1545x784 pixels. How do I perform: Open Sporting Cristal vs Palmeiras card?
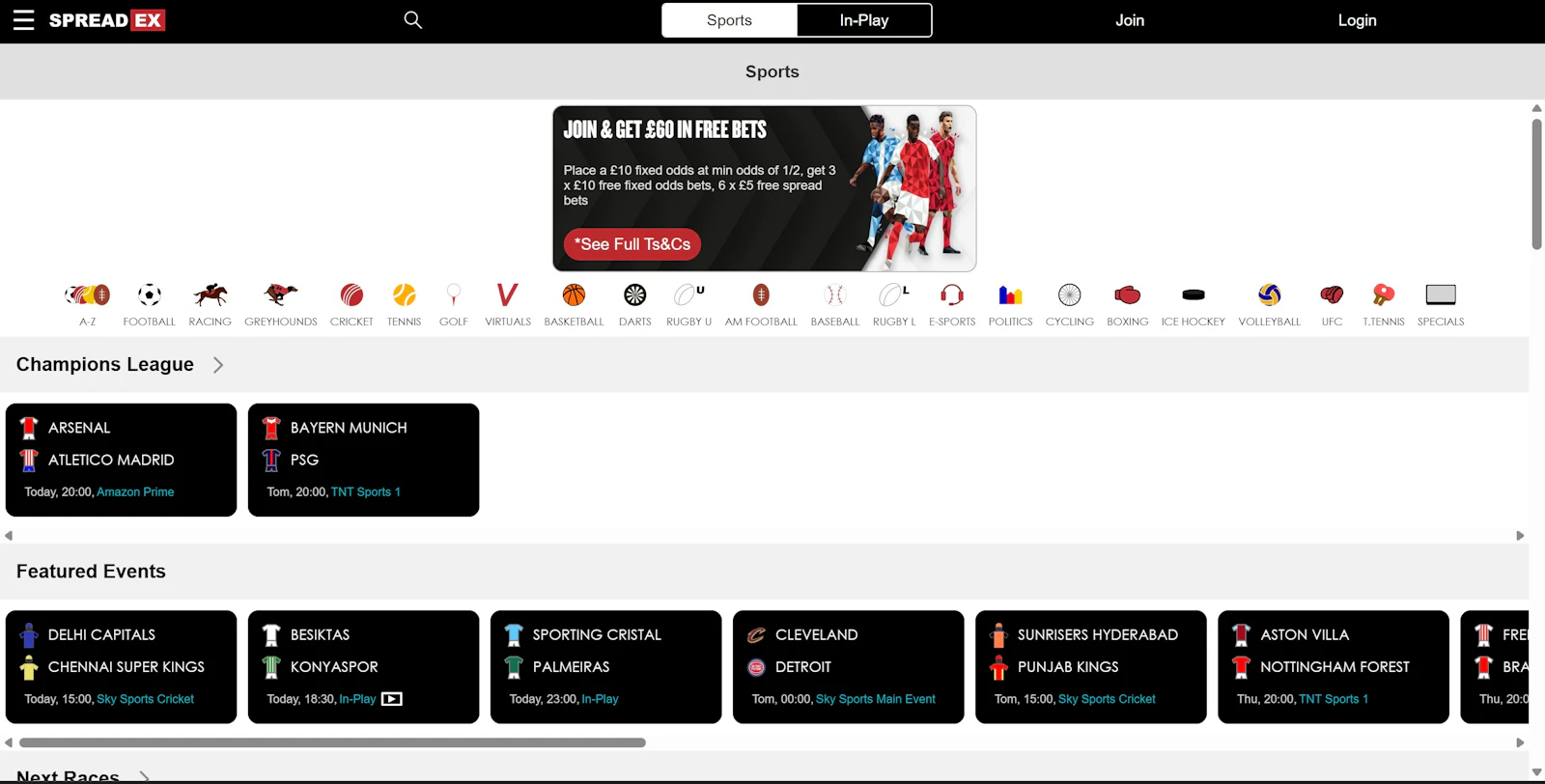[x=605, y=666]
